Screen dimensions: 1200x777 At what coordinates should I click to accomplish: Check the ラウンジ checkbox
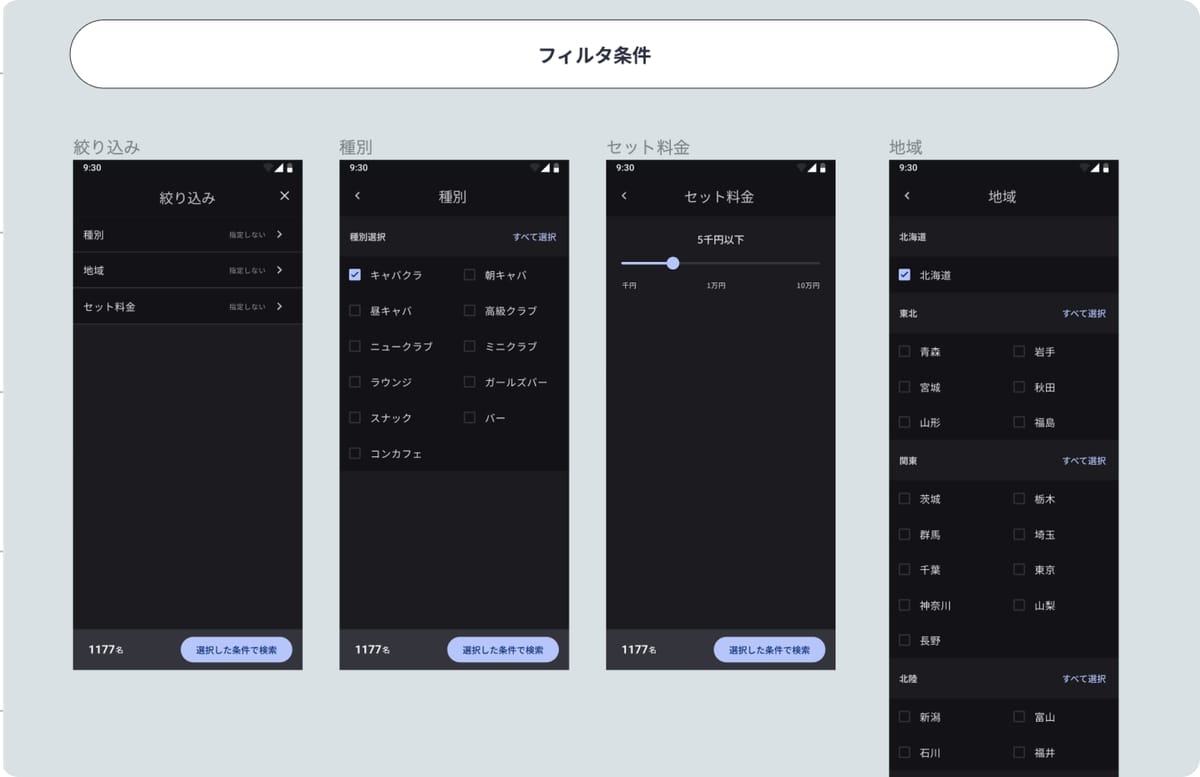[x=355, y=382]
